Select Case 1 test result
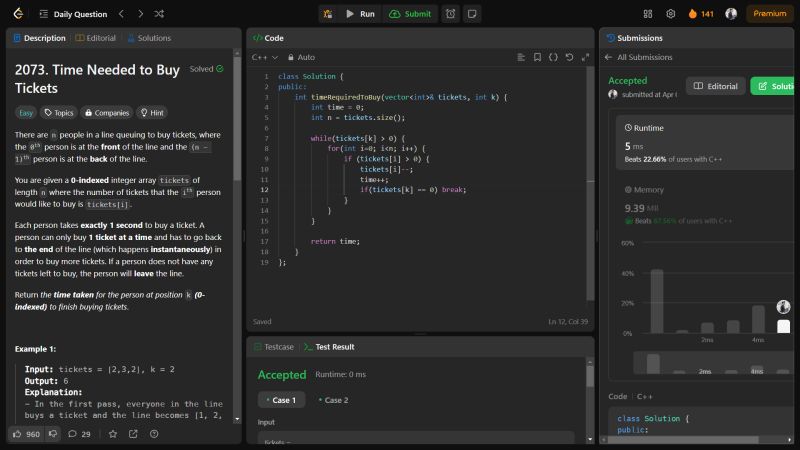The width and height of the screenshot is (800, 450). pos(281,400)
